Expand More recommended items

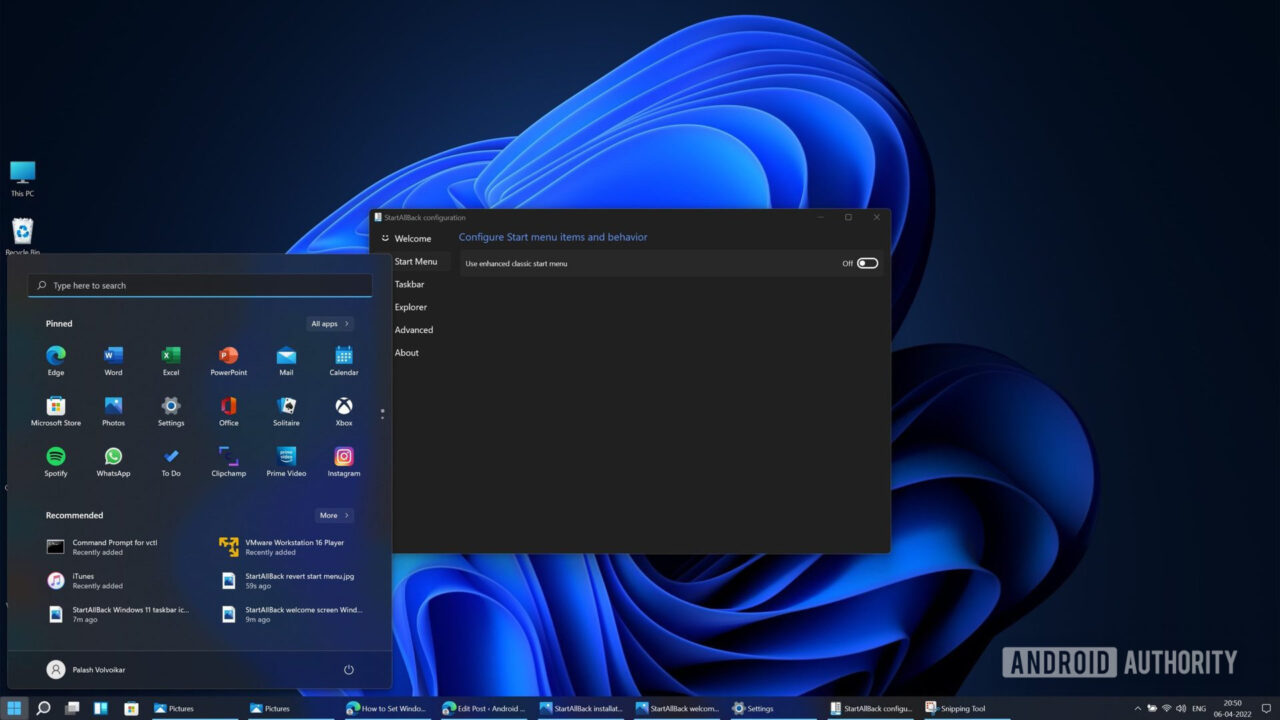334,515
